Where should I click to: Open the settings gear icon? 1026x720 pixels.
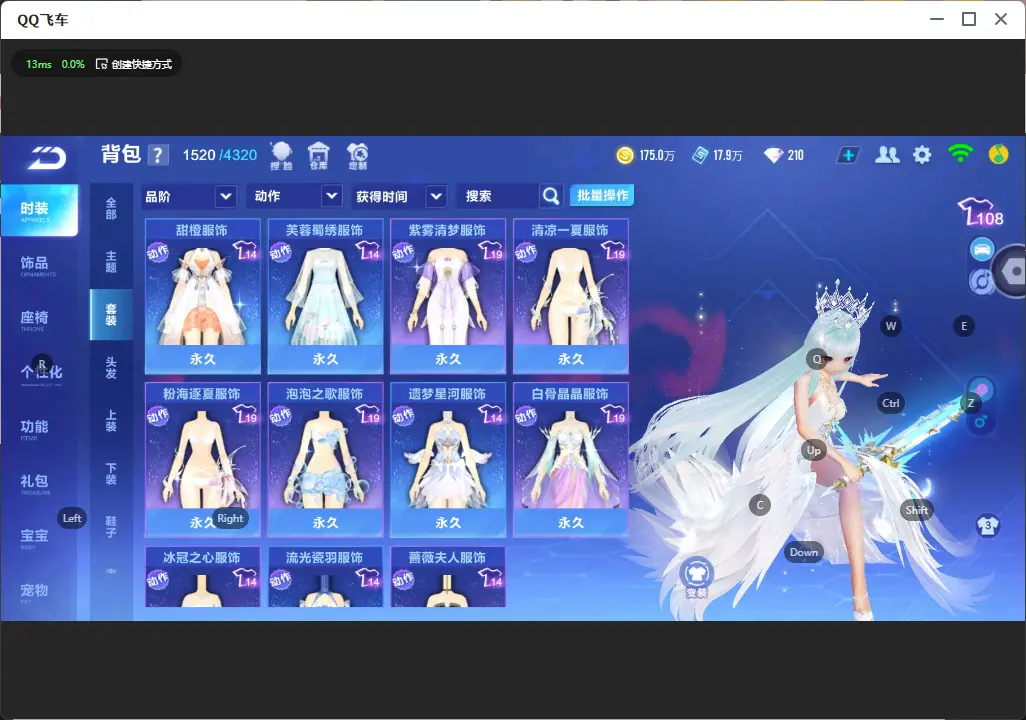point(922,155)
